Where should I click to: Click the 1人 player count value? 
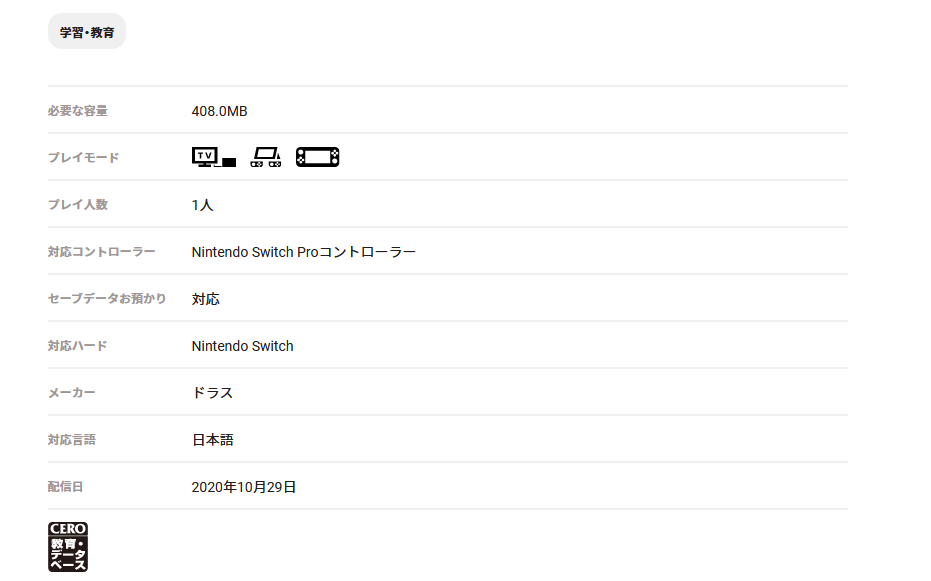tap(202, 205)
